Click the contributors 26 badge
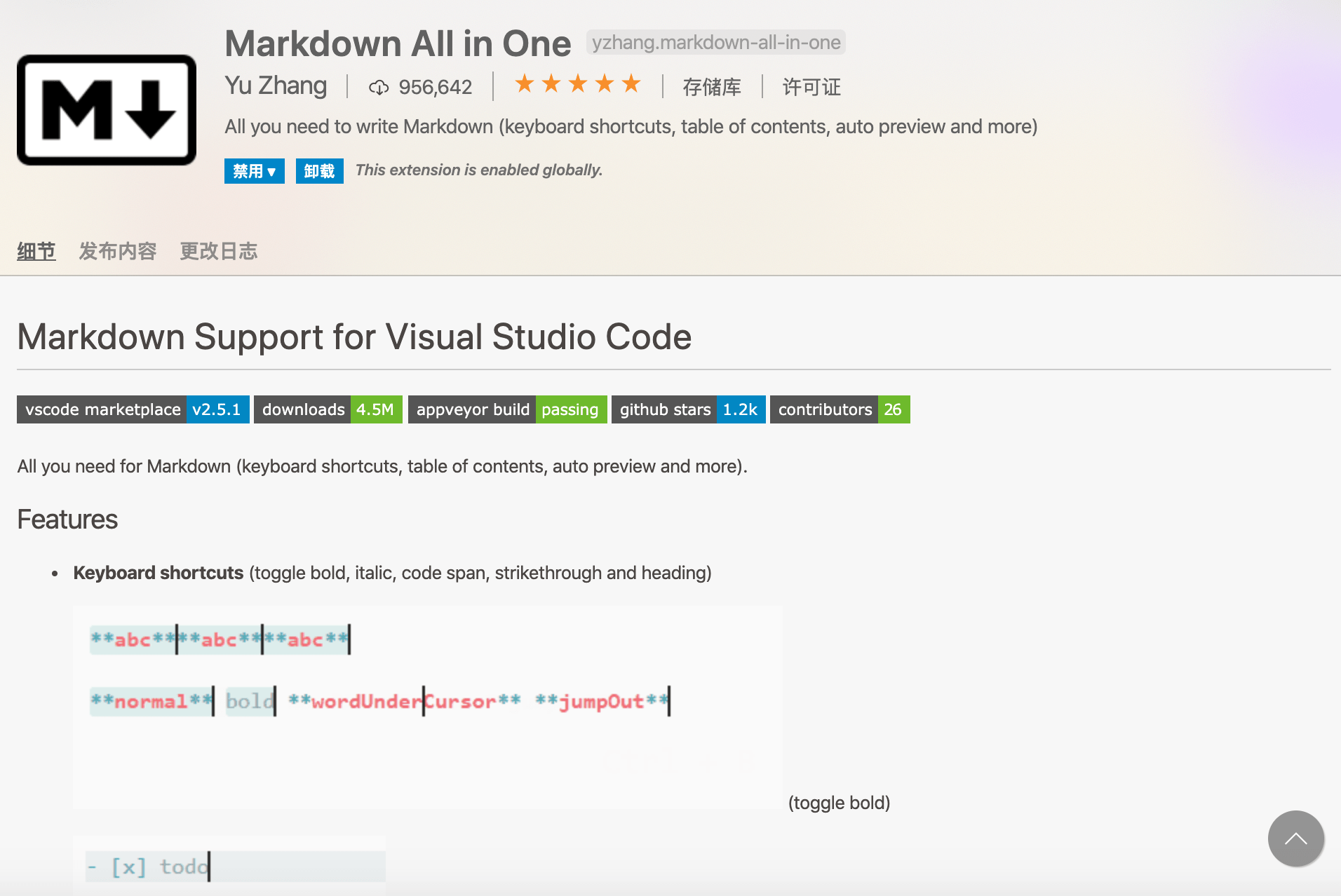 tap(840, 409)
